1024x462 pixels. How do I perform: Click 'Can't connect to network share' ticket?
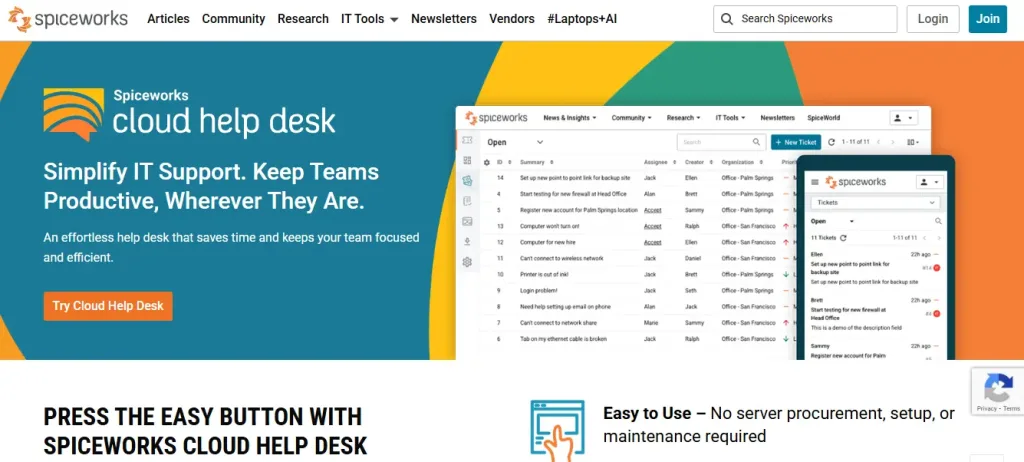[x=558, y=323]
